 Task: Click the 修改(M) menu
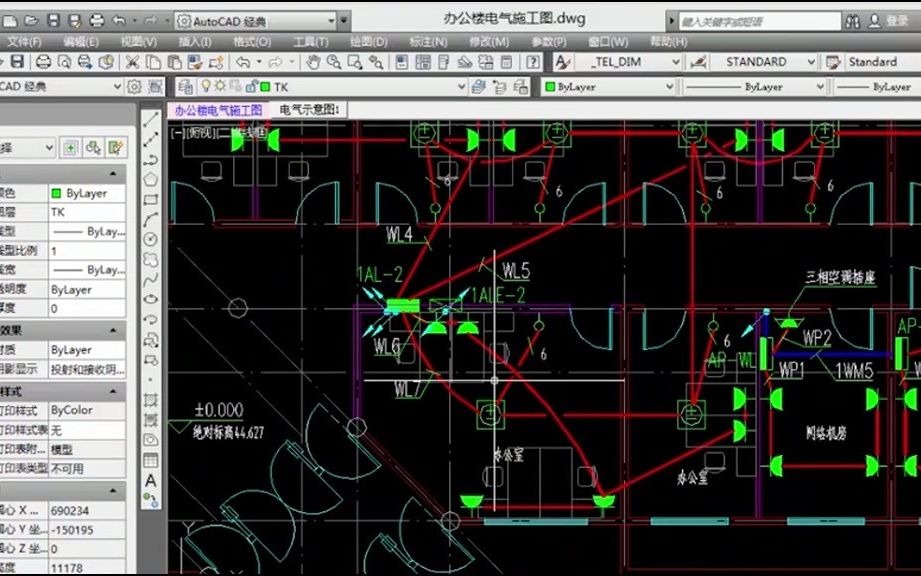489,42
